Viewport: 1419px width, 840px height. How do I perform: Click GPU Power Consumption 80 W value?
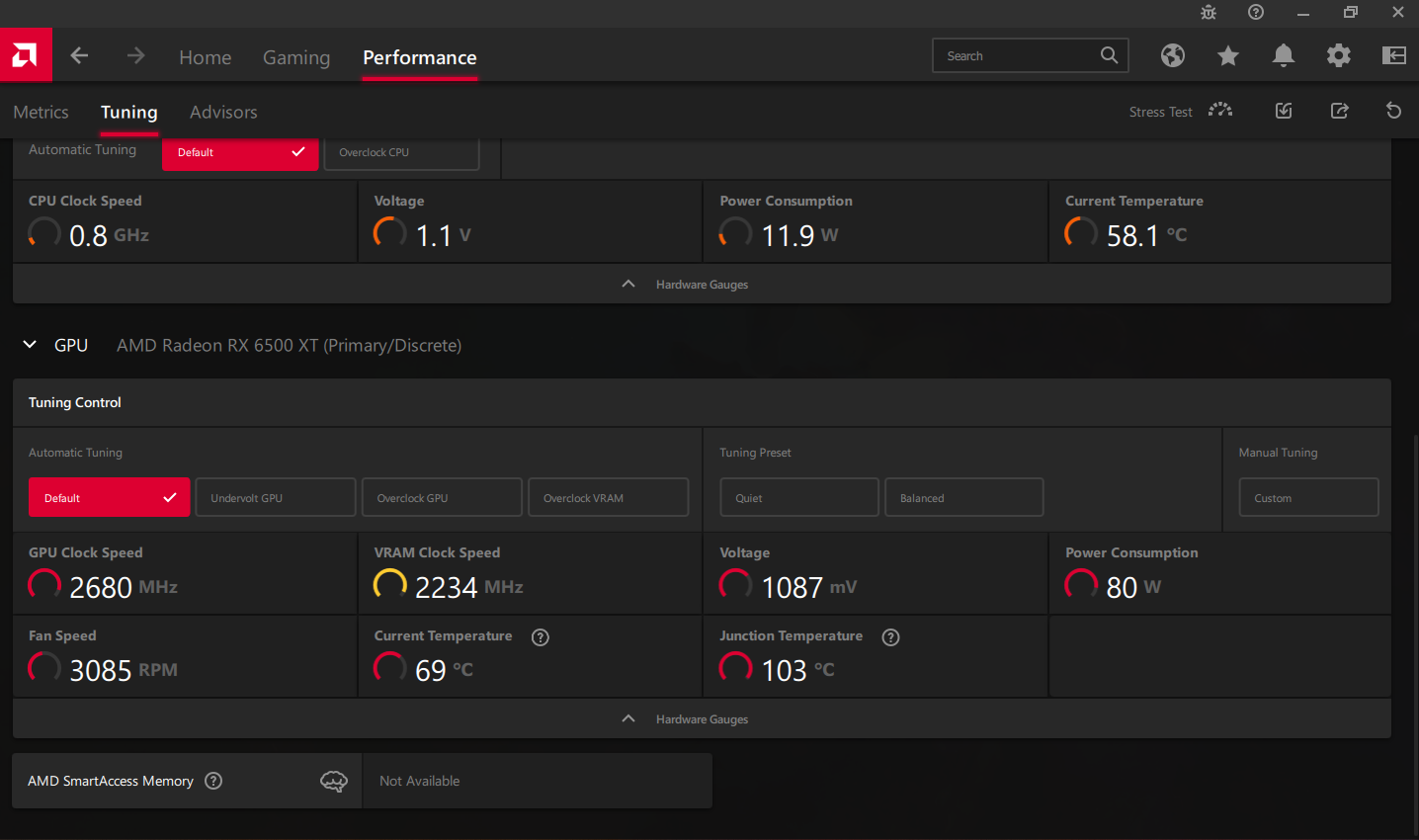(1133, 587)
